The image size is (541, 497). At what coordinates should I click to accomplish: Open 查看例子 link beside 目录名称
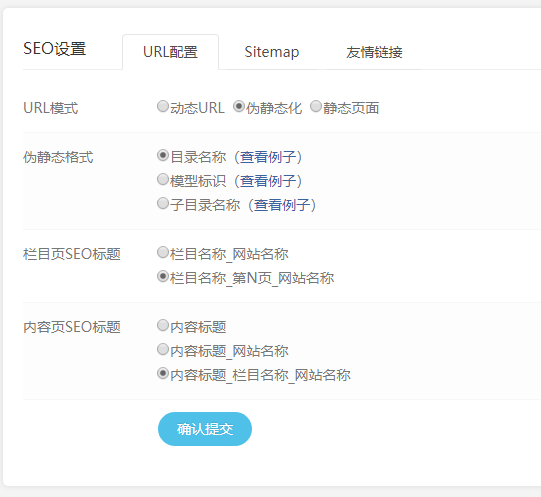(x=268, y=157)
